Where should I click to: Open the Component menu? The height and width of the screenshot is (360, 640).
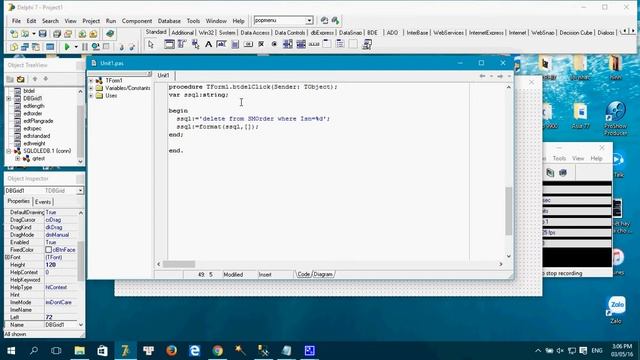pos(137,21)
